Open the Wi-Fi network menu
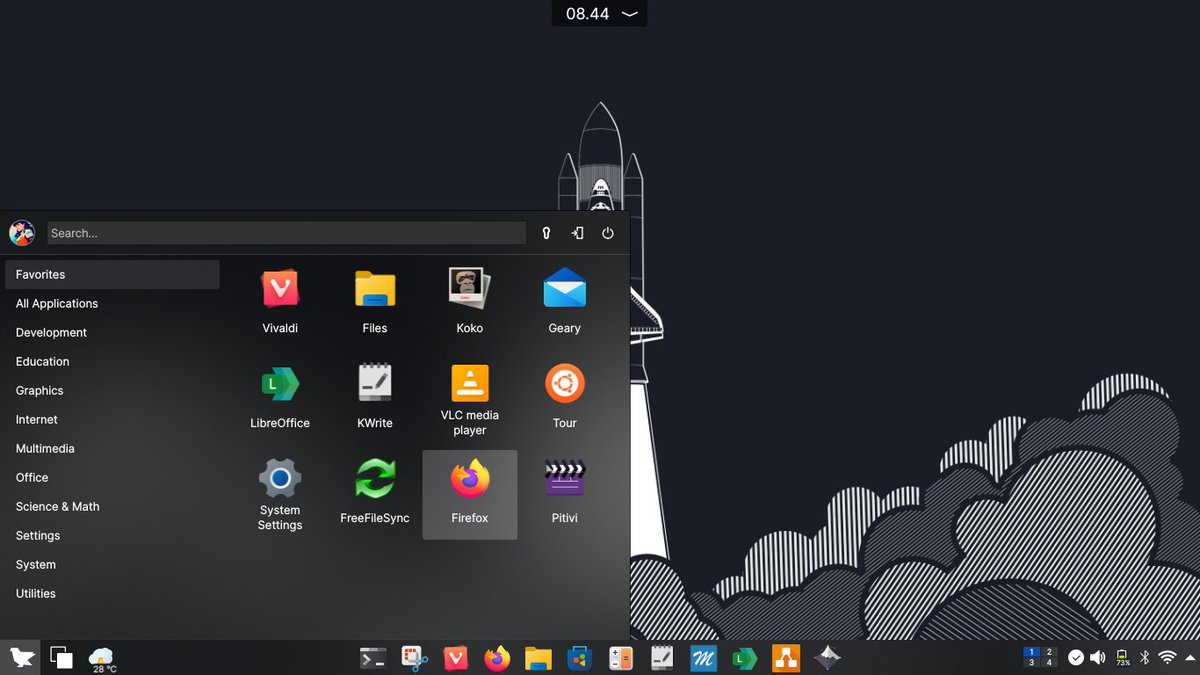 point(1167,657)
